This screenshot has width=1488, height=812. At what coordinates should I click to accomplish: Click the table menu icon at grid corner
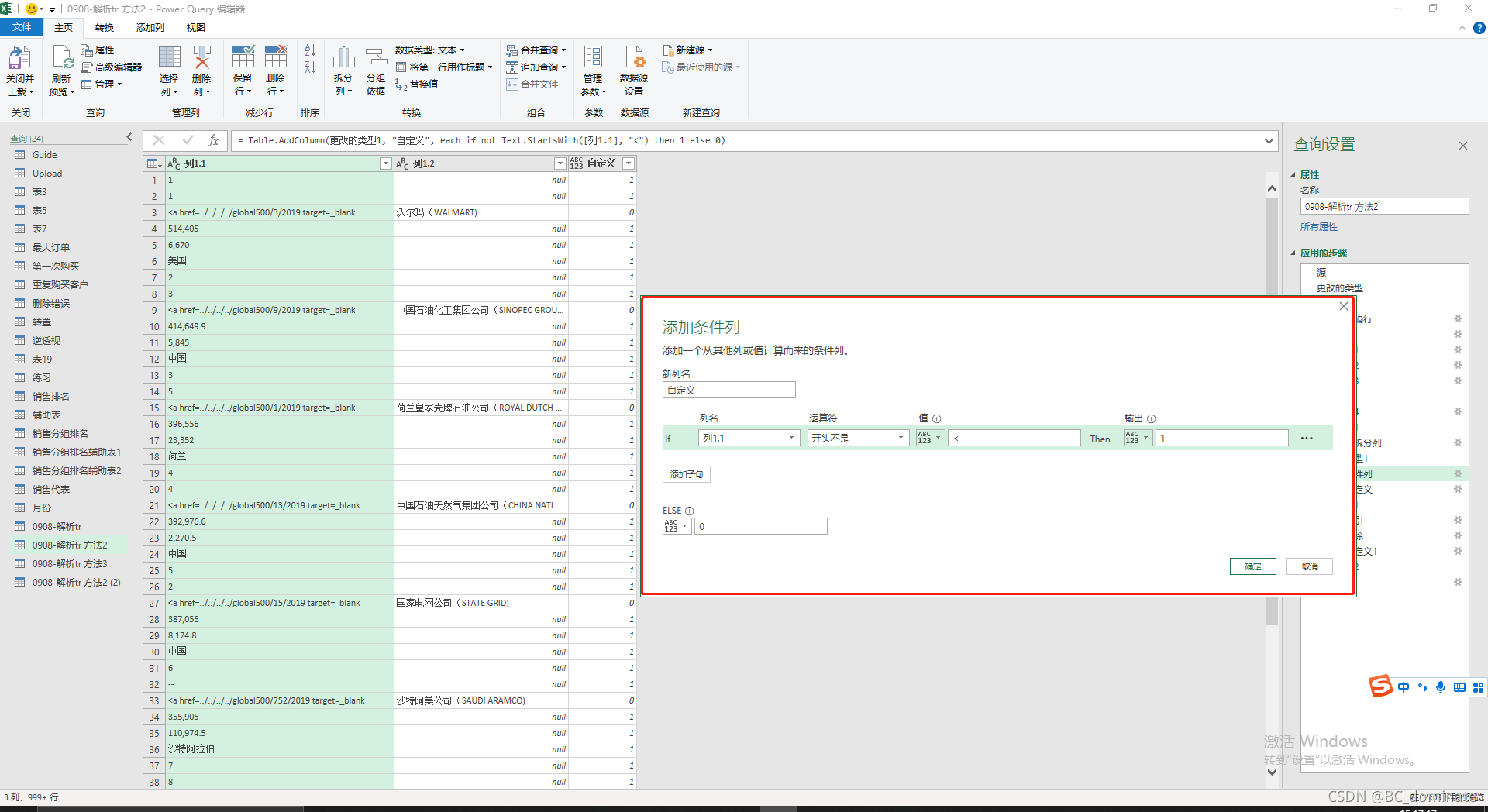pos(154,163)
